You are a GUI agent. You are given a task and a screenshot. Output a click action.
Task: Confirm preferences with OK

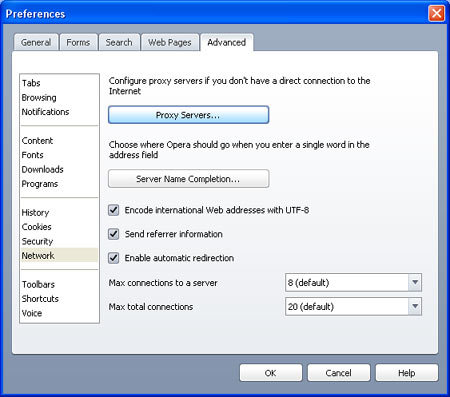point(271,373)
